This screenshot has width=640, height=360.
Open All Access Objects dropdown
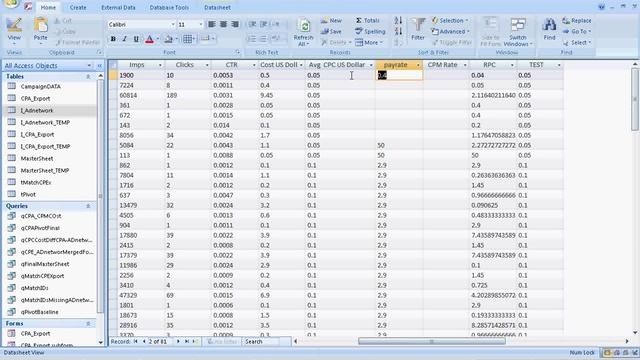(x=89, y=66)
